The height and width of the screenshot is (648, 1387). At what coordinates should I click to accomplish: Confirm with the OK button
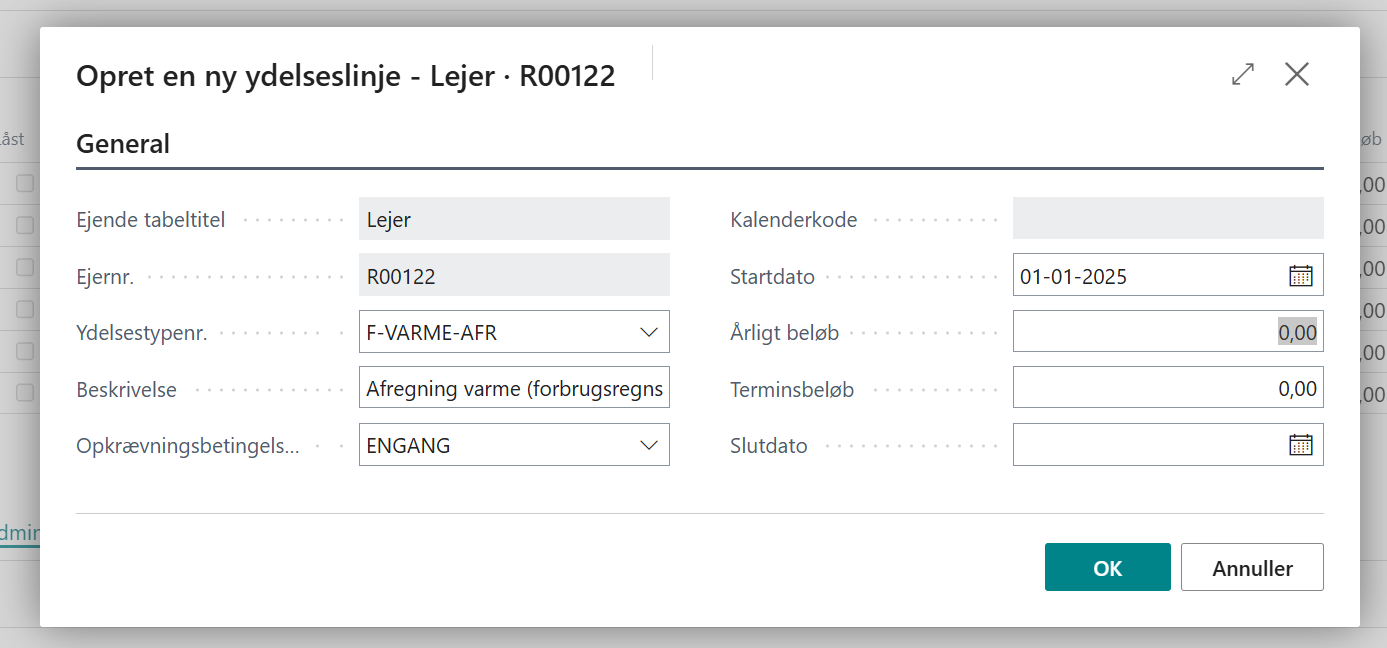click(x=1107, y=568)
